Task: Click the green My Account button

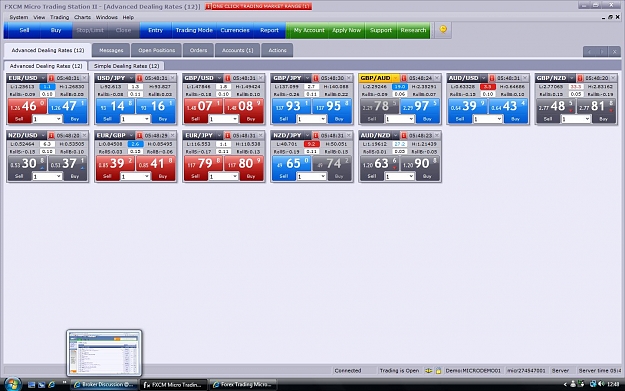Action: 309,30
